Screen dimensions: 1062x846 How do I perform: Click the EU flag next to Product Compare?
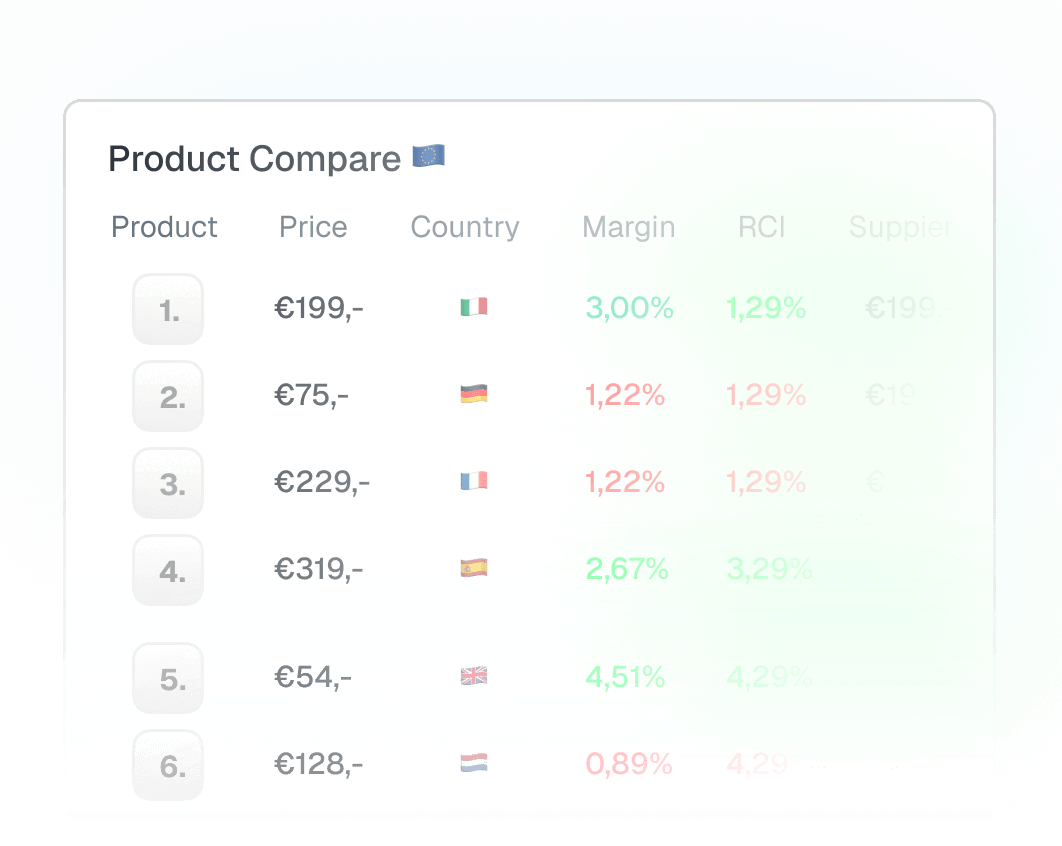coord(431,156)
